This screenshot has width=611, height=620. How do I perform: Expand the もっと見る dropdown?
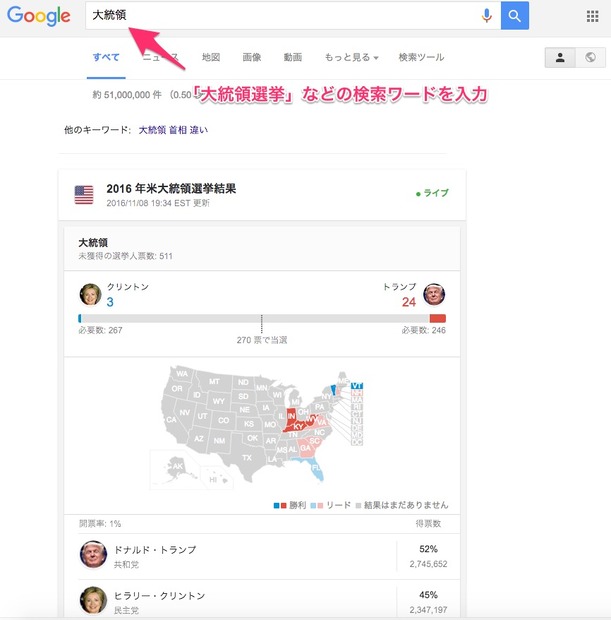click(x=351, y=57)
